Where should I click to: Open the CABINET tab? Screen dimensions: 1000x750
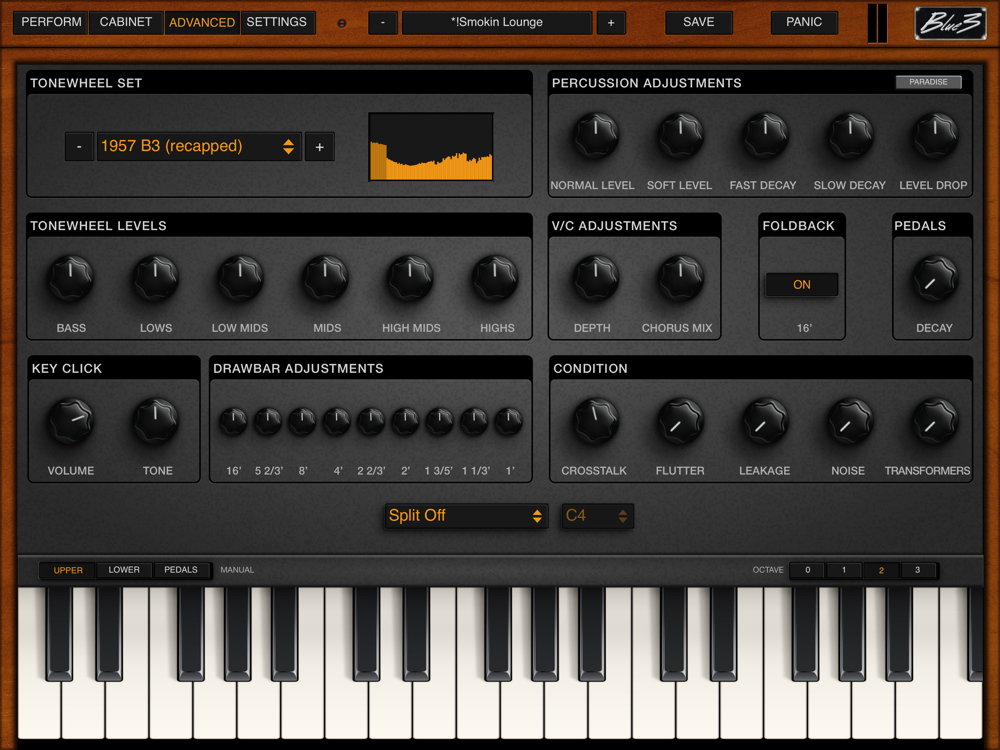coord(126,22)
